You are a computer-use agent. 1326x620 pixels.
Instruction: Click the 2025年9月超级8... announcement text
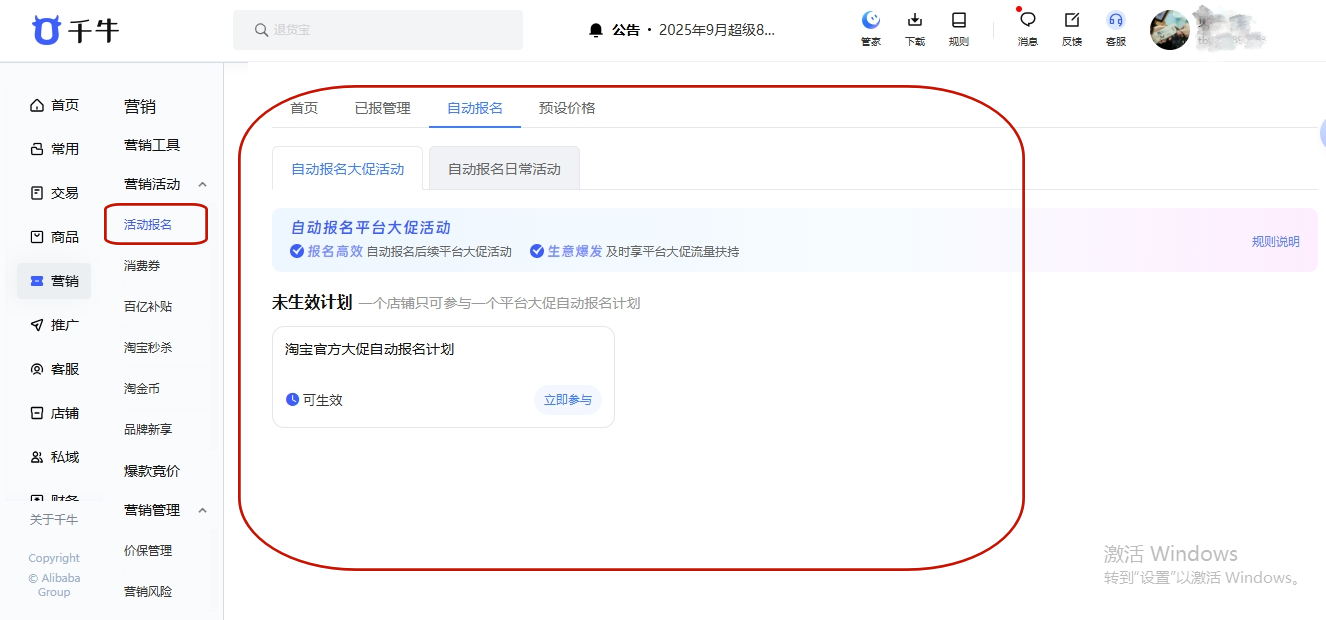(717, 30)
